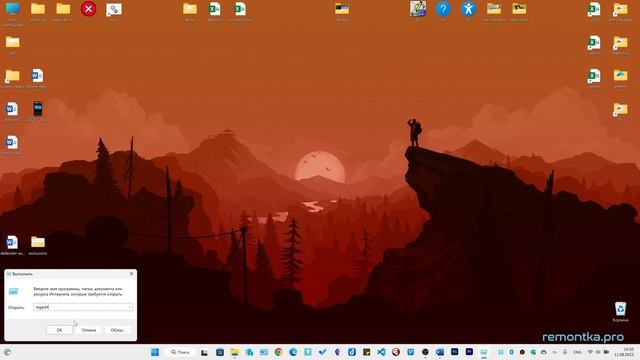Open the OneDrive cloud tray icon
This screenshot has width=640, height=360.
[x=543, y=352]
